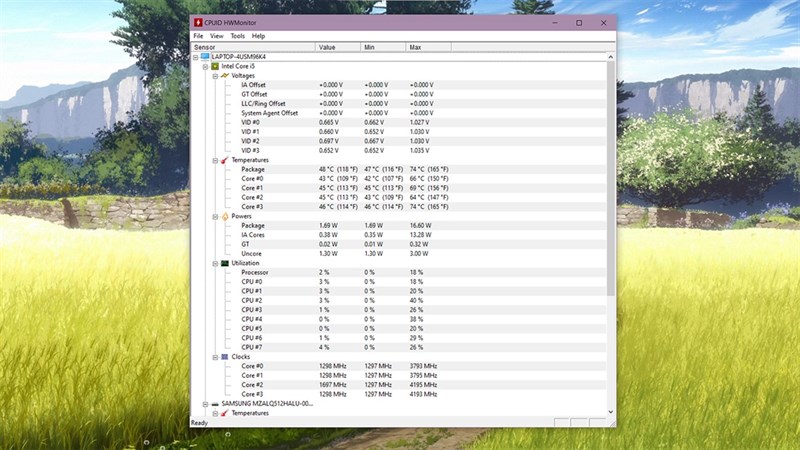Select the Package temperature row

tap(423, 169)
